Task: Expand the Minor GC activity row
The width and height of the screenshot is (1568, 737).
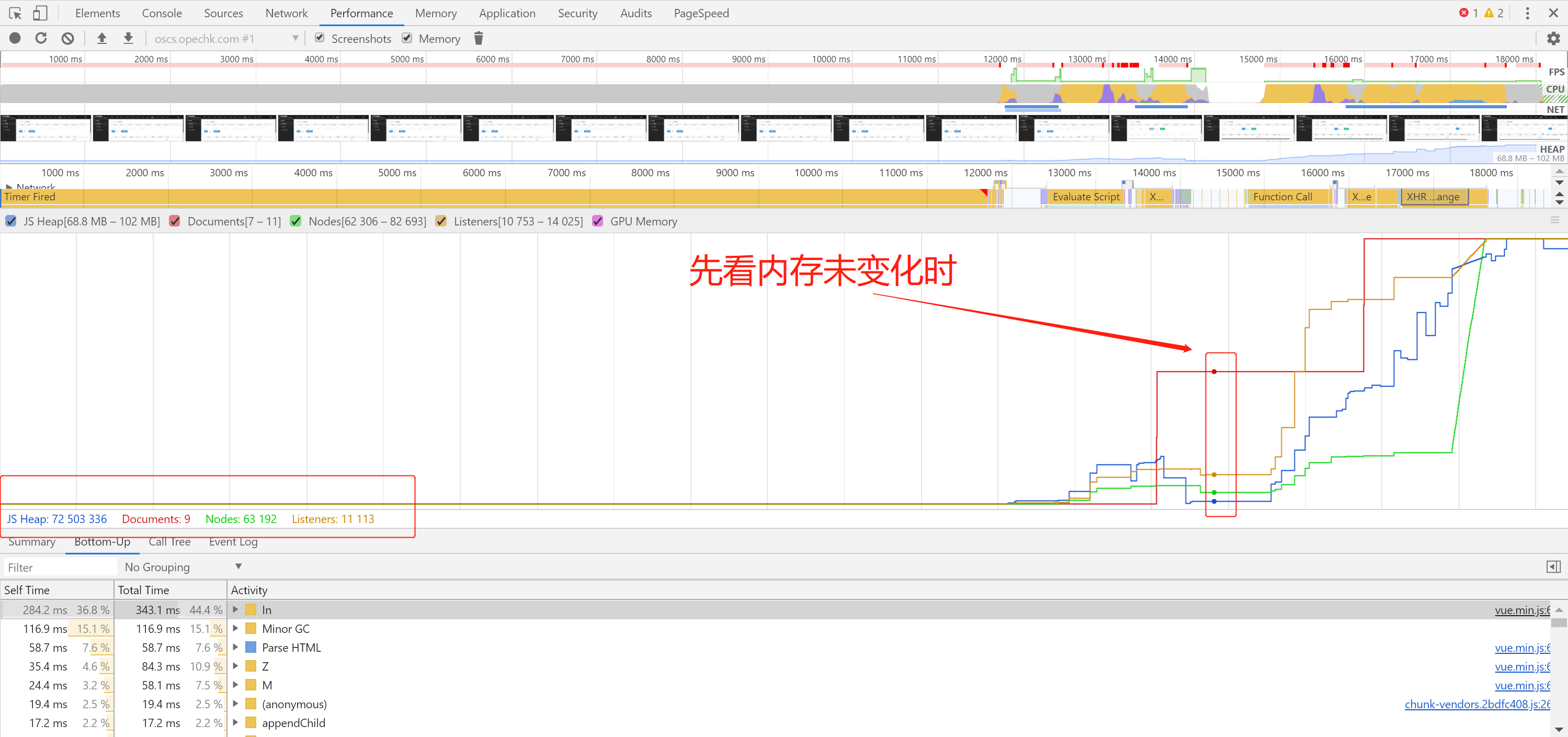Action: pos(235,628)
